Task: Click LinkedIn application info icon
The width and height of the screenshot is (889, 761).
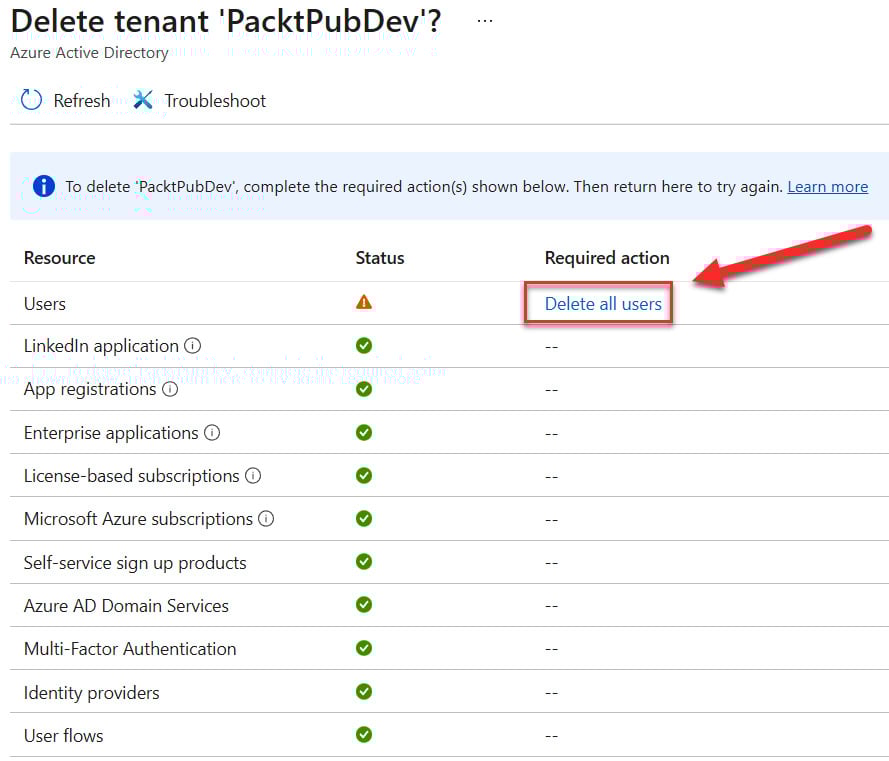Action: [193, 345]
